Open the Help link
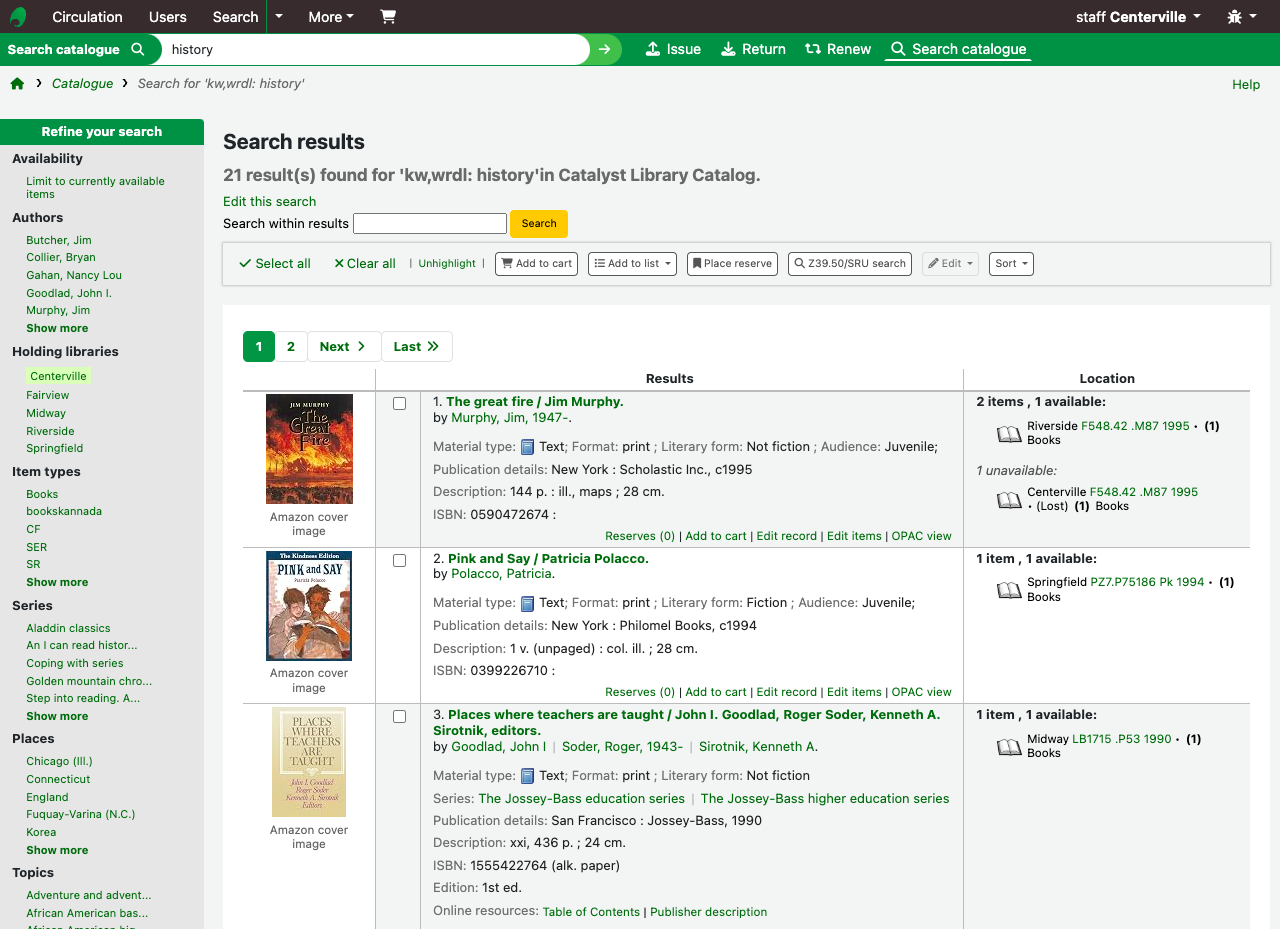The height and width of the screenshot is (929, 1280). tap(1246, 84)
